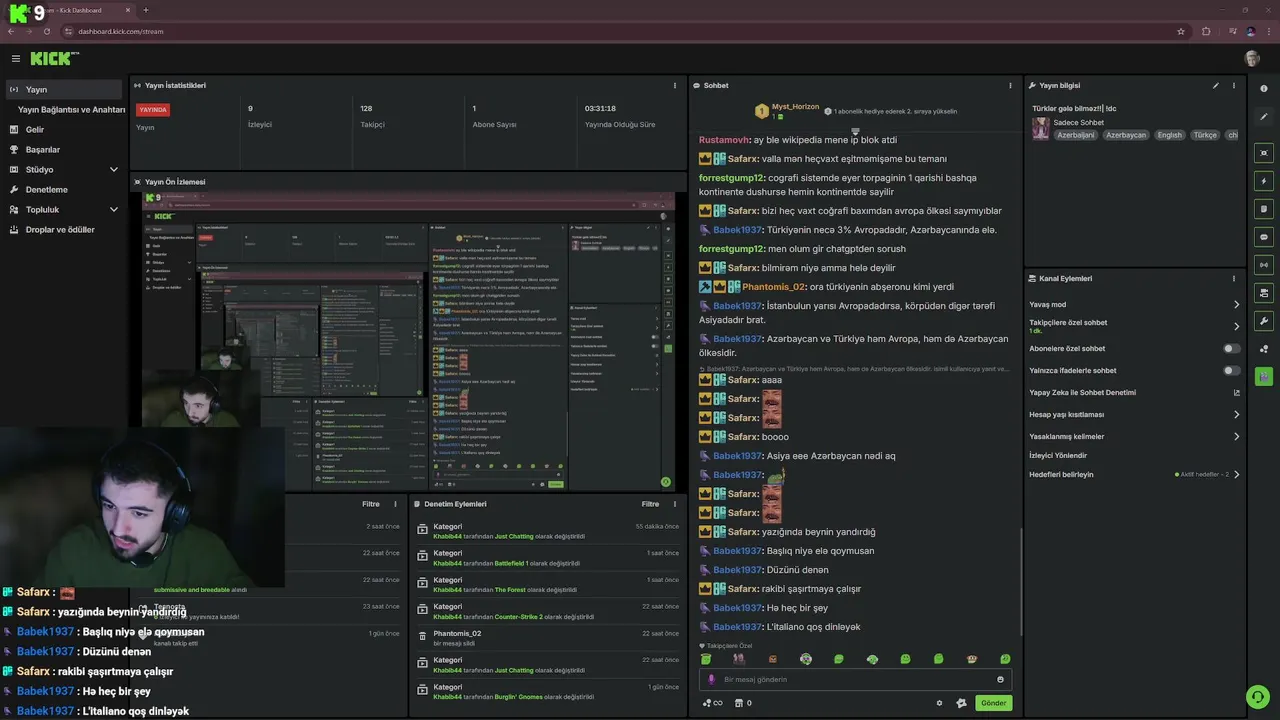Open the green support headset button
This screenshot has width=1280, height=720.
coord(1257,697)
